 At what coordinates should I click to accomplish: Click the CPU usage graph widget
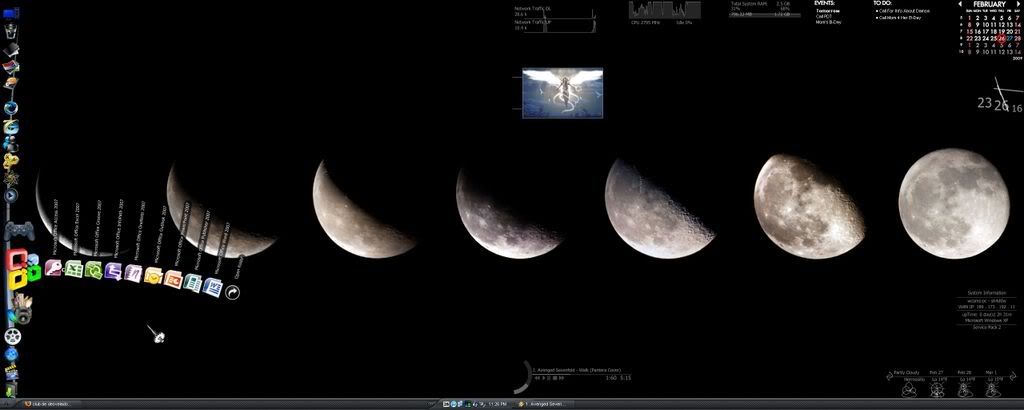665,10
